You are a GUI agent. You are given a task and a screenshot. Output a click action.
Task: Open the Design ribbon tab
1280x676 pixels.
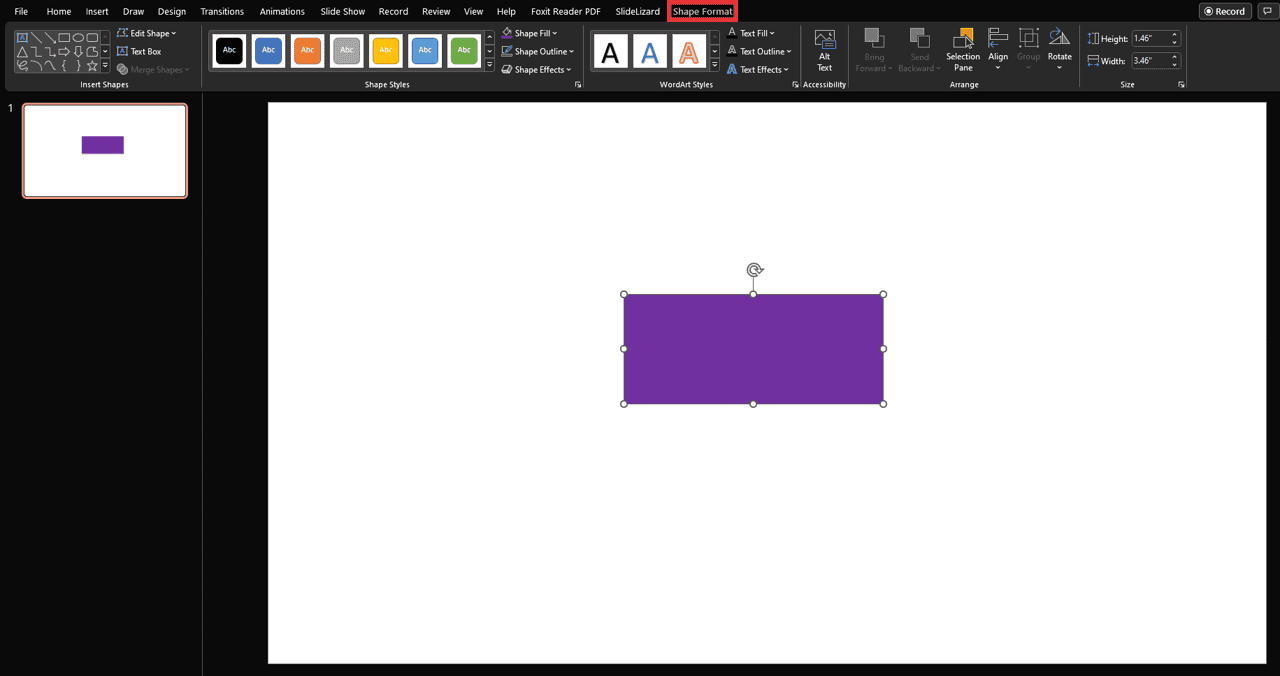point(172,11)
